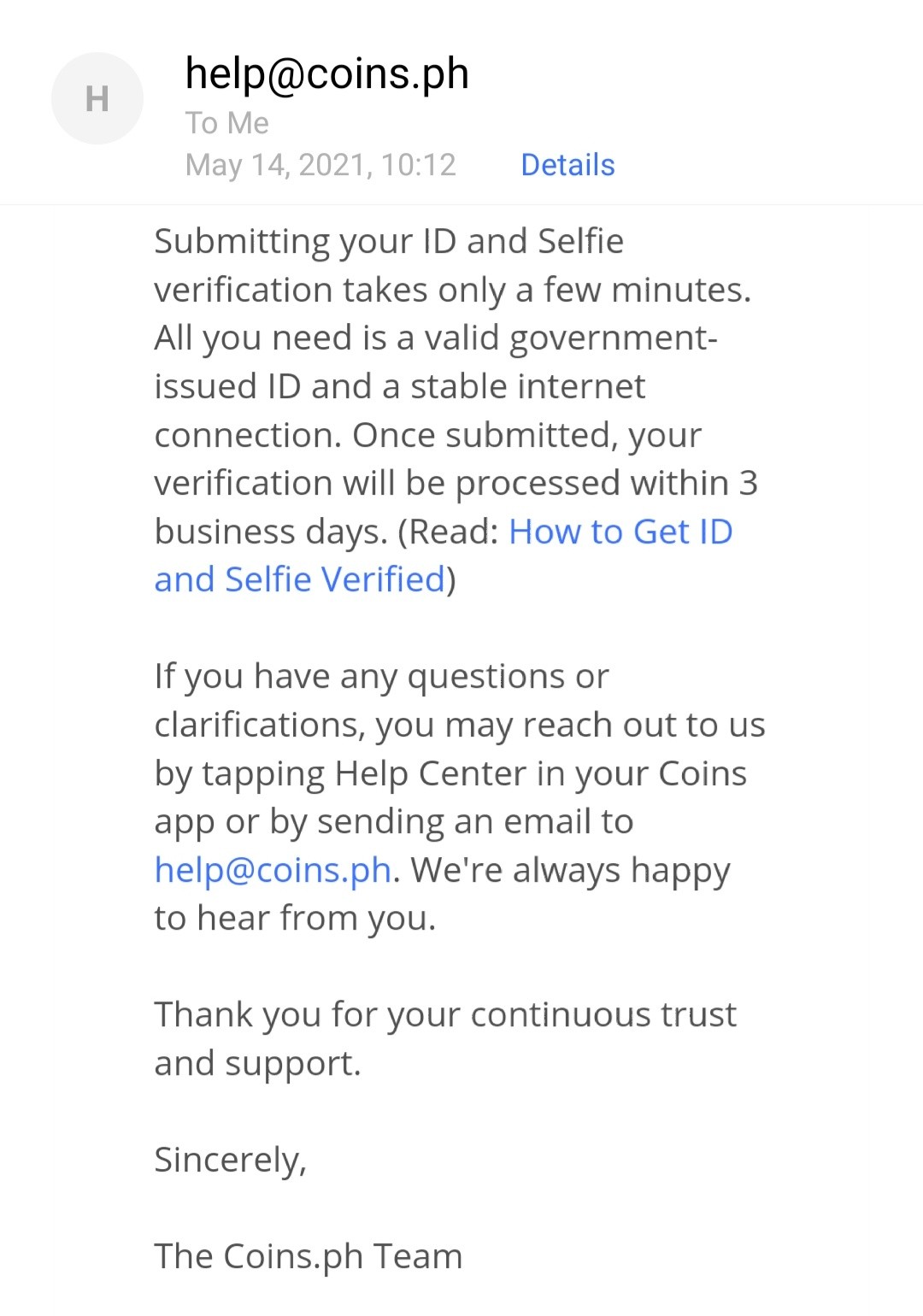Click the "to hear from you." line
Viewport: 923px width, 1316px height.
tap(296, 919)
